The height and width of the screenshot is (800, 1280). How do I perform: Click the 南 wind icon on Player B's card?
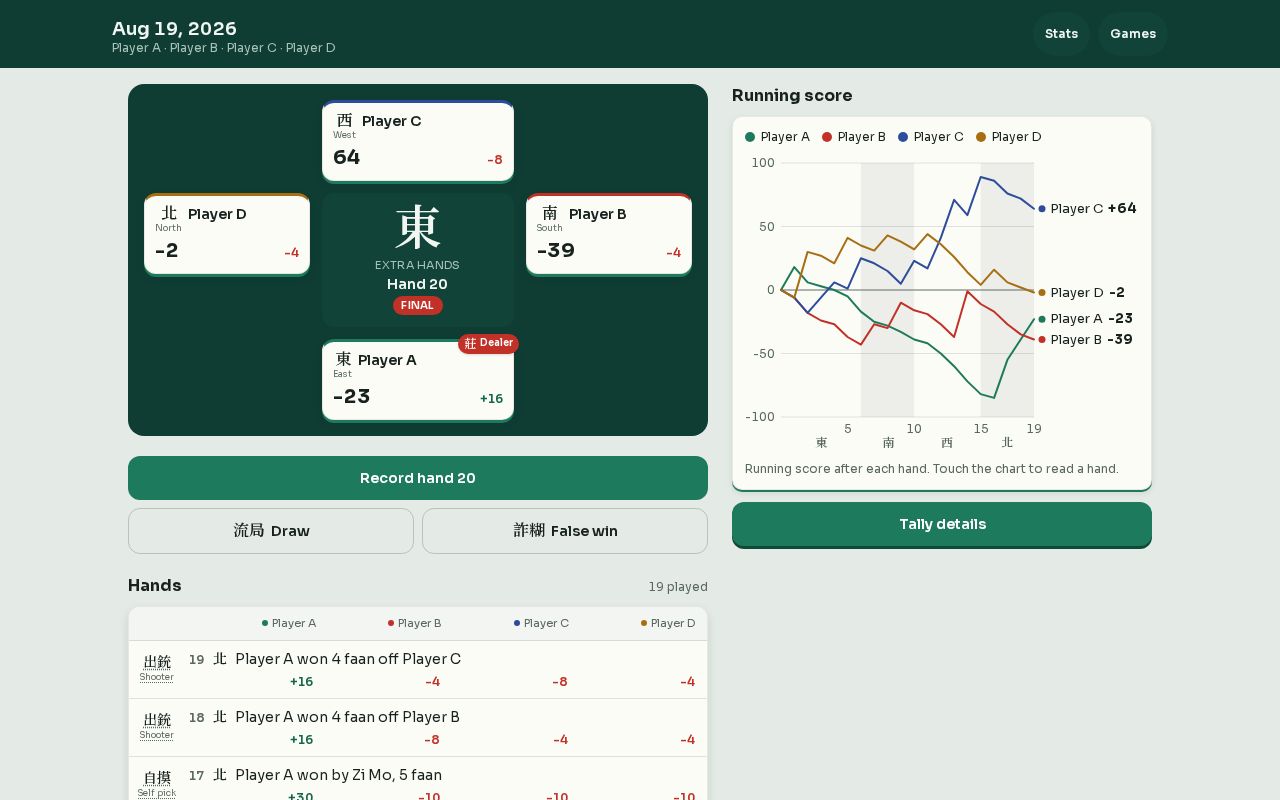[x=550, y=213]
